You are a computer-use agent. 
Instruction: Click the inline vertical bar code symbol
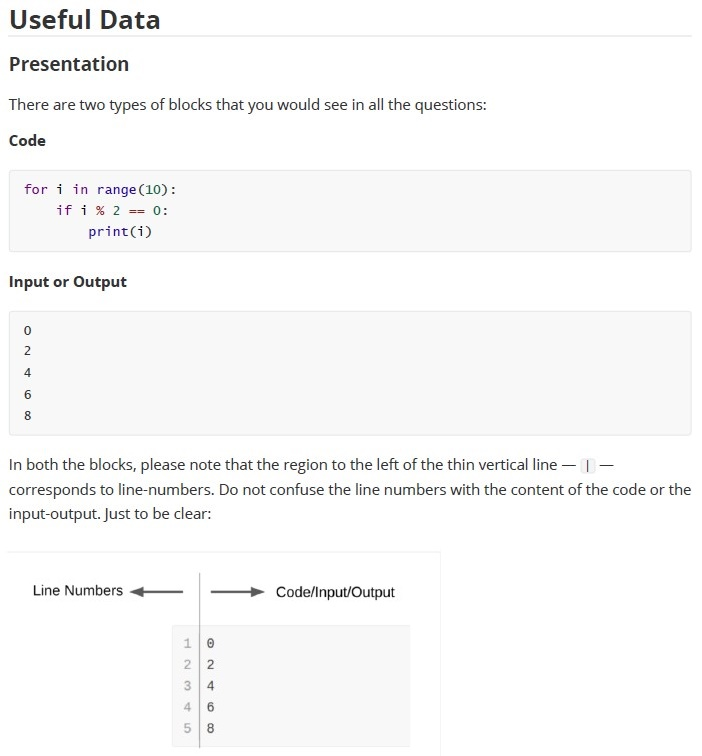pyautogui.click(x=587, y=466)
